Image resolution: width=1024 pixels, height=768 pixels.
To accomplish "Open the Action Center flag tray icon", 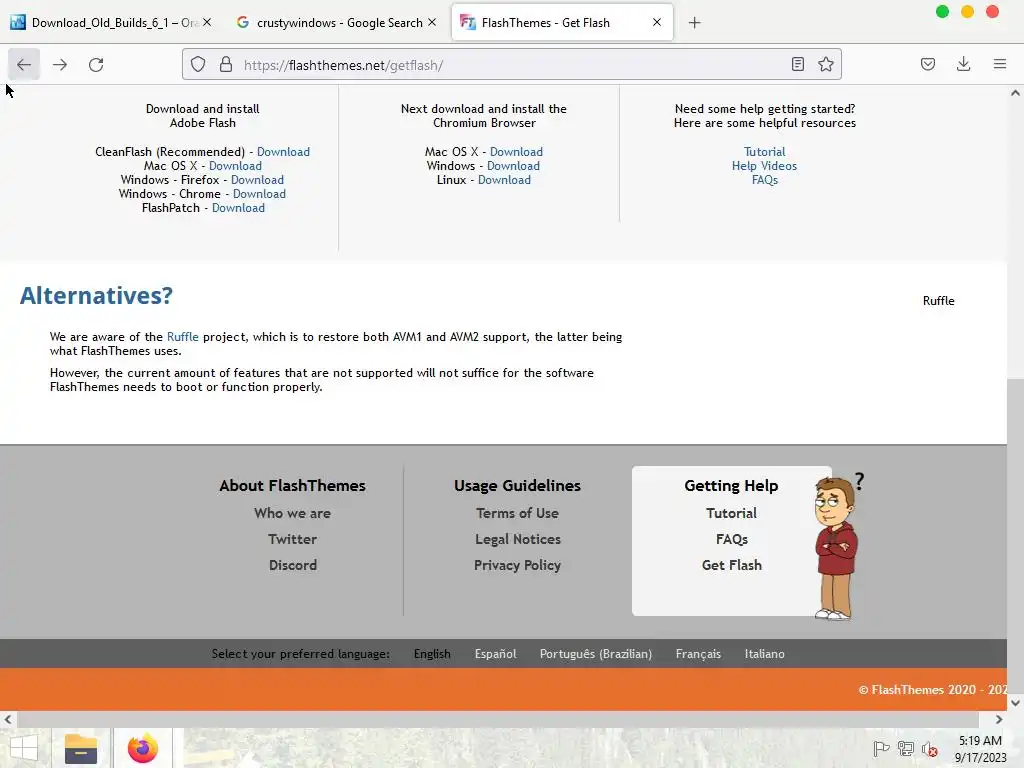I will point(881,749).
